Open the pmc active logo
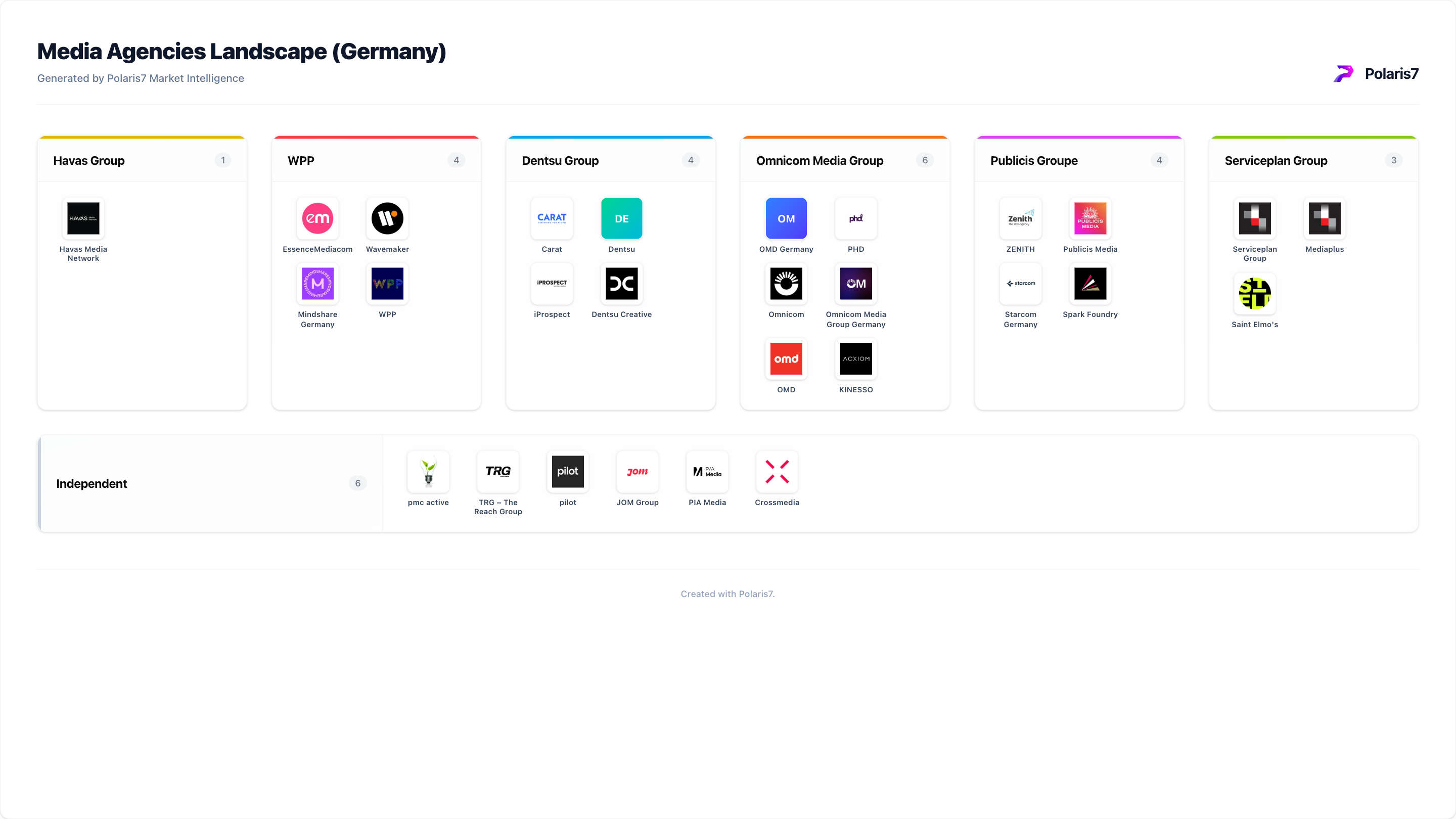The height and width of the screenshot is (819, 1456). 428,471
